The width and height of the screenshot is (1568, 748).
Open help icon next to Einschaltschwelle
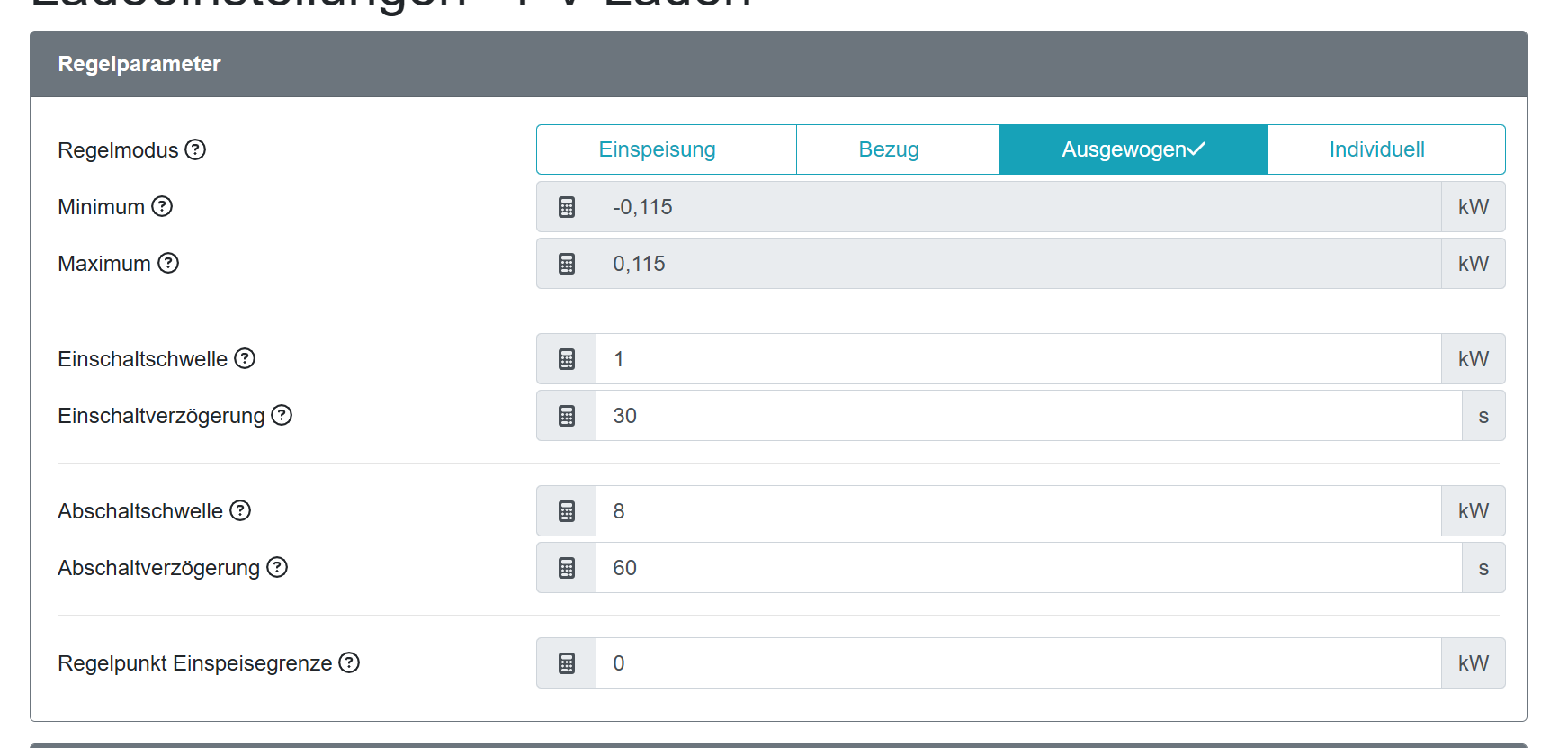tap(245, 358)
